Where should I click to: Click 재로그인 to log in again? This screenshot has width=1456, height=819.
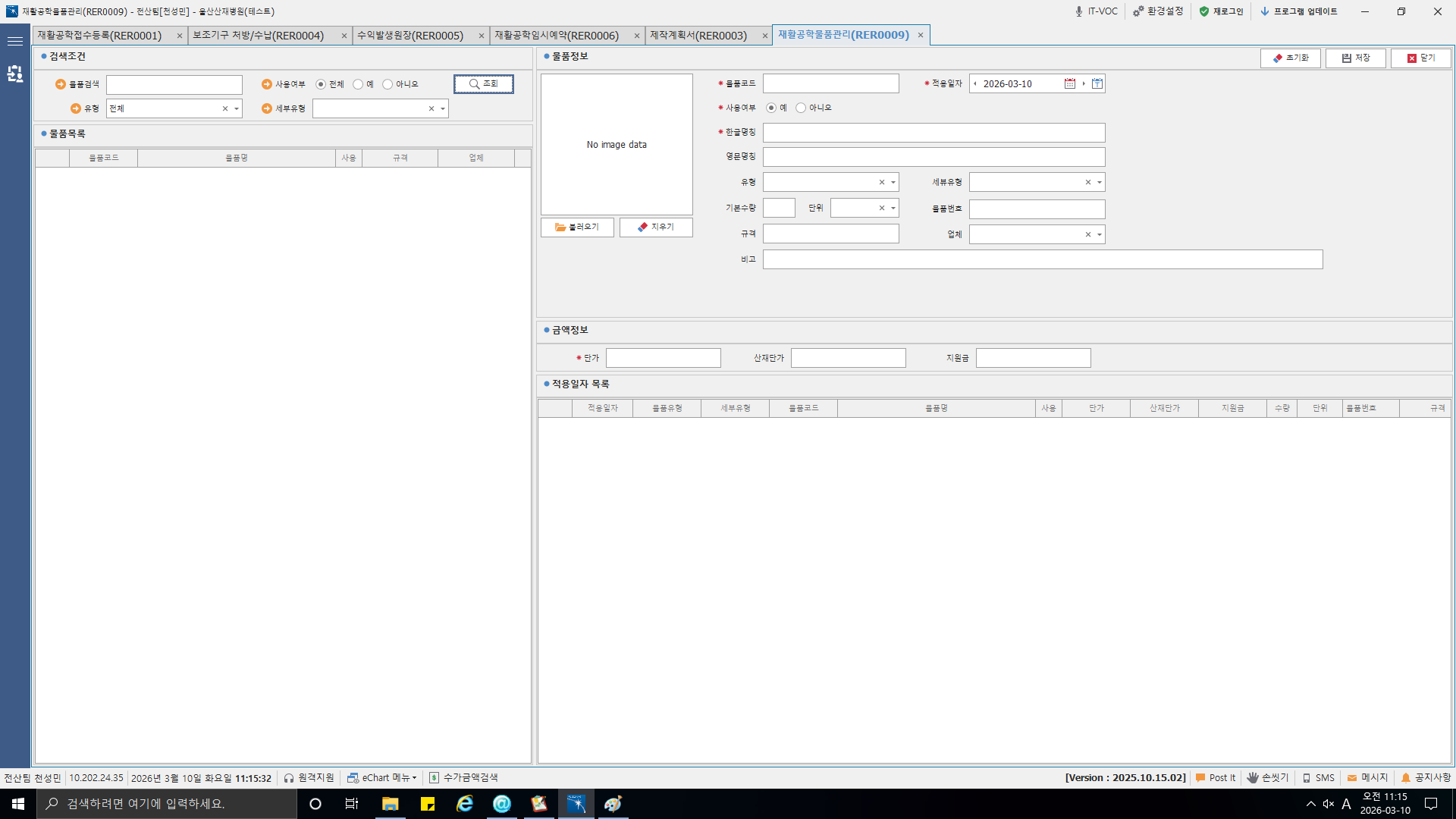(x=1221, y=11)
